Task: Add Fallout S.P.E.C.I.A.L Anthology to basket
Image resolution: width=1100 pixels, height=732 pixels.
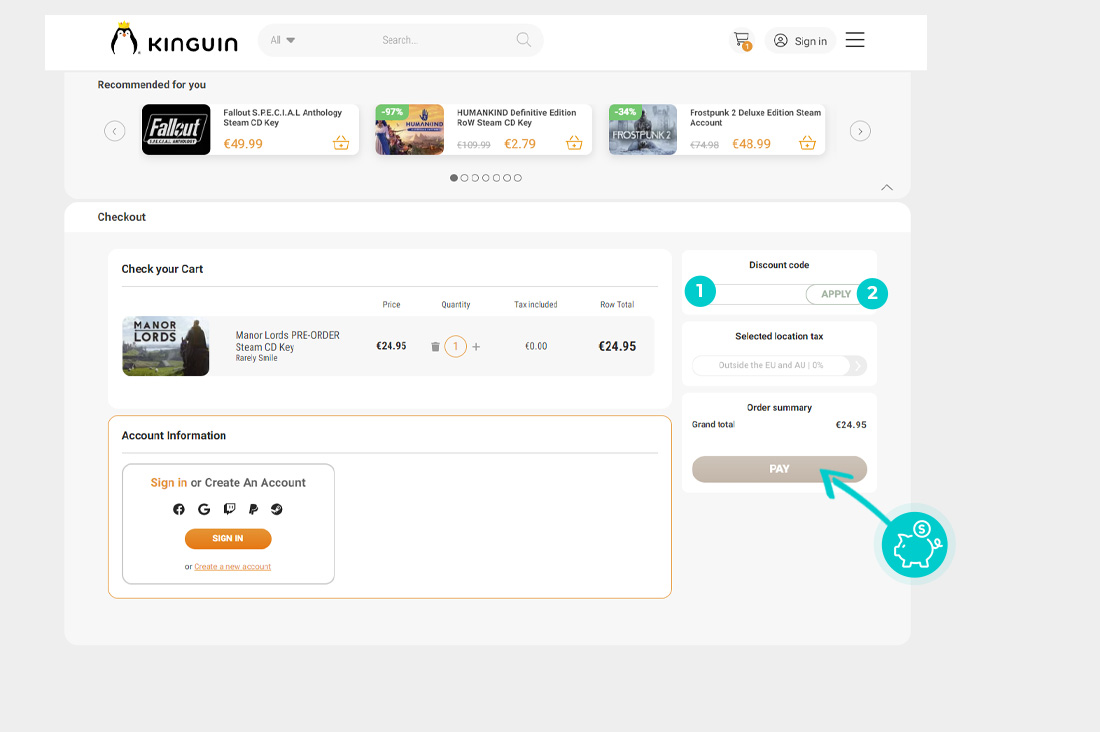Action: (x=341, y=143)
